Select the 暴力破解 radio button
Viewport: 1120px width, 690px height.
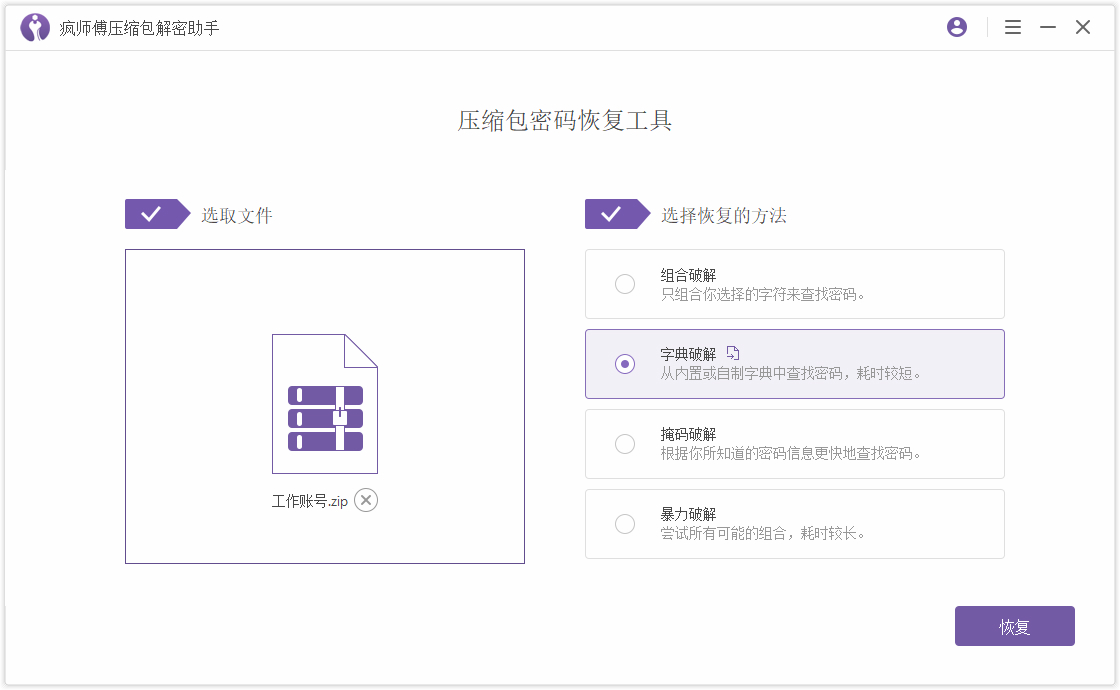pyautogui.click(x=625, y=524)
